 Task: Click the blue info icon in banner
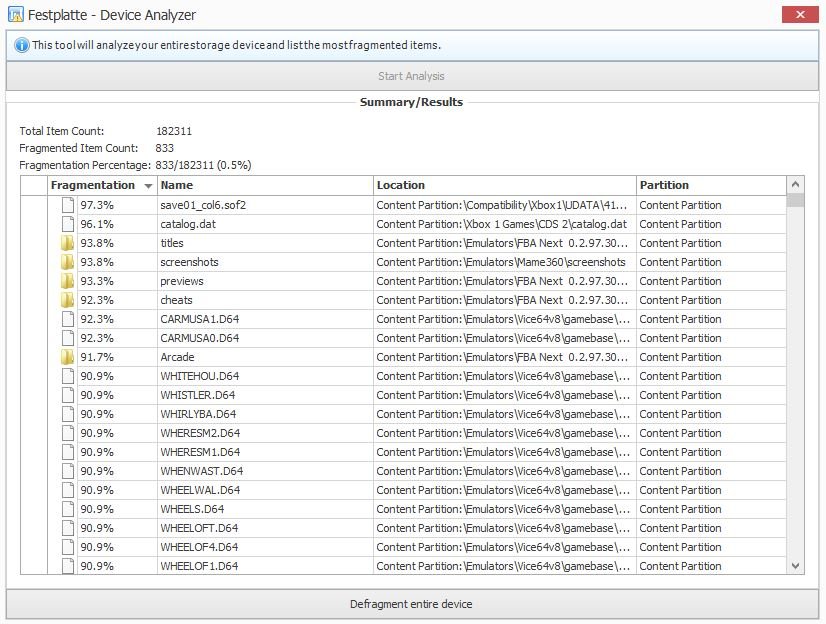coord(22,45)
